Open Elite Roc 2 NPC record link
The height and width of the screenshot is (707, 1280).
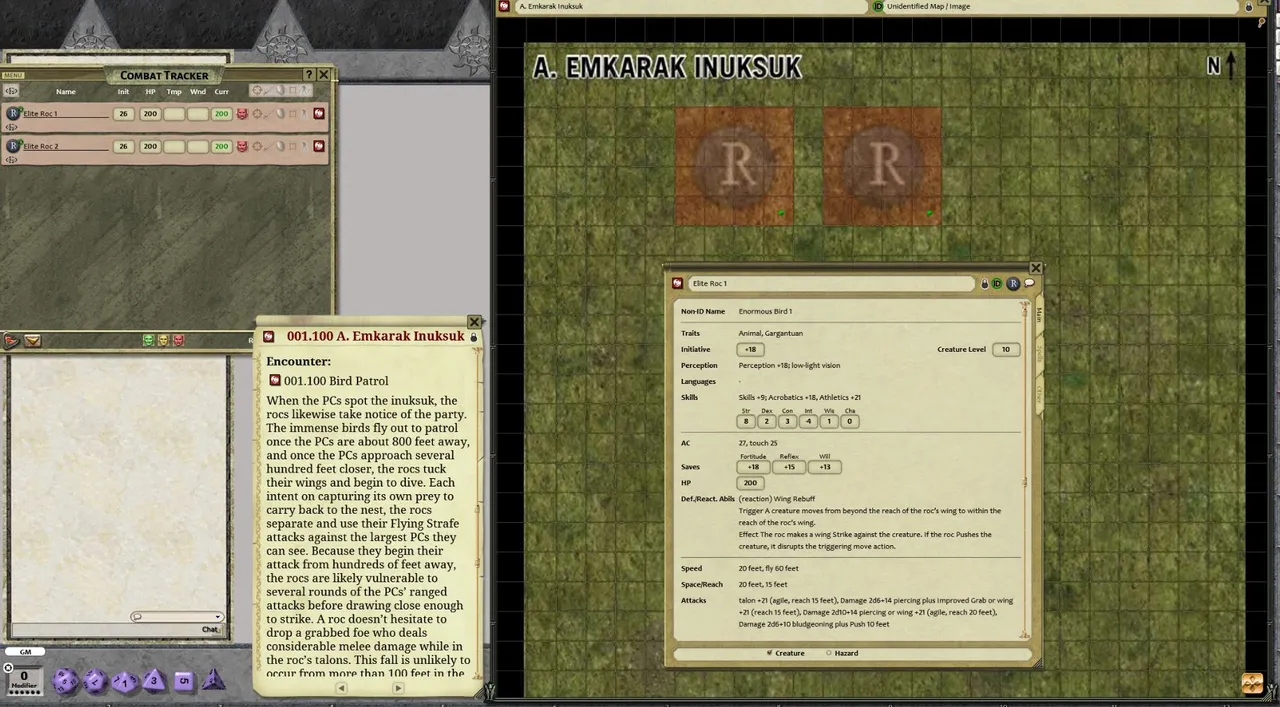coord(319,146)
